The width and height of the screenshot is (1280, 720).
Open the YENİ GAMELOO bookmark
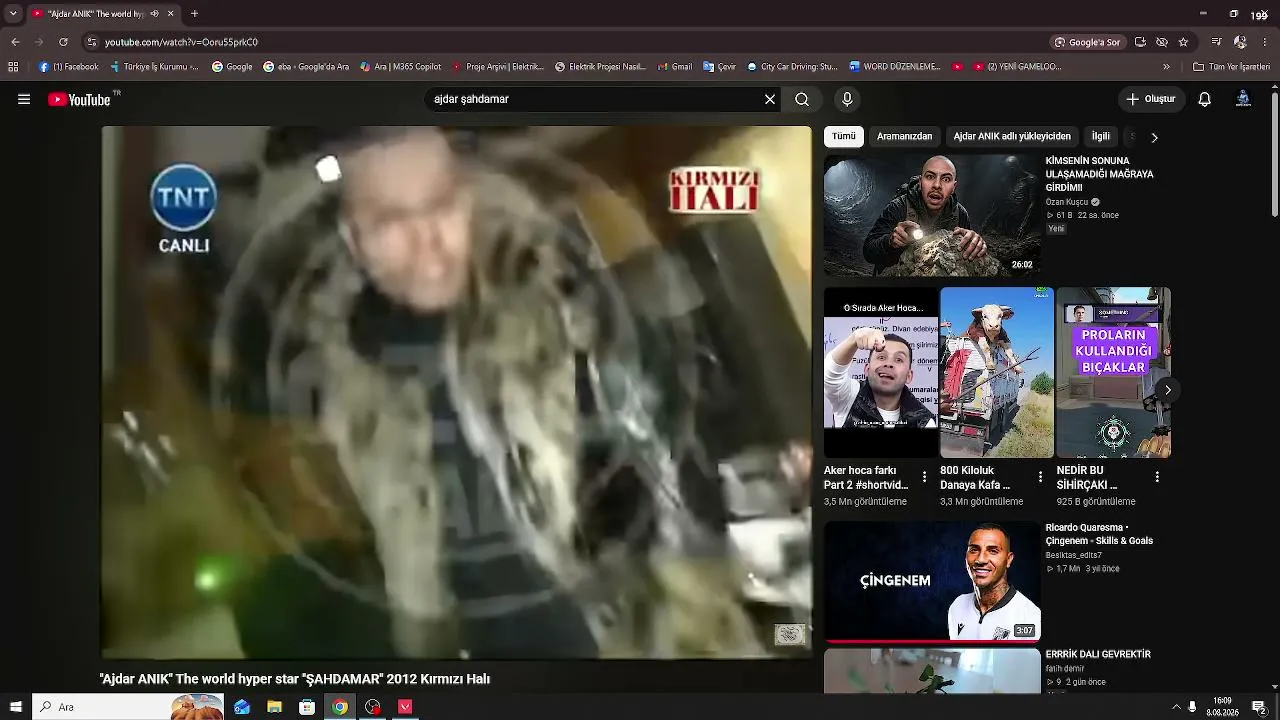click(1016, 67)
